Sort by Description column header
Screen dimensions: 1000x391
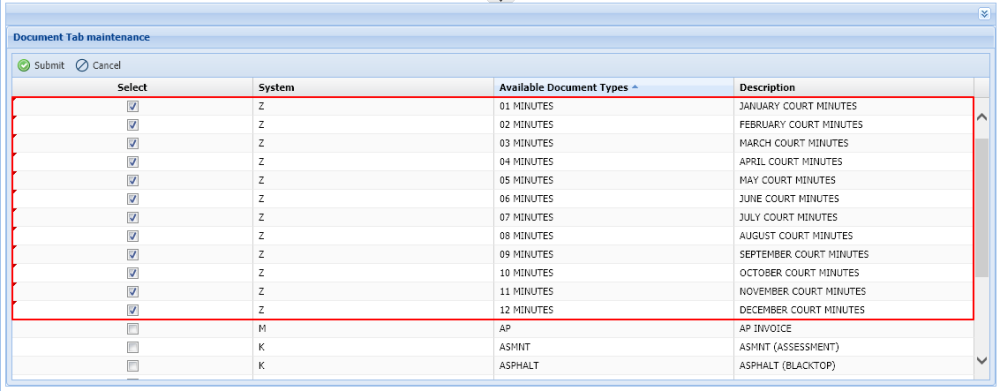pyautogui.click(x=854, y=87)
